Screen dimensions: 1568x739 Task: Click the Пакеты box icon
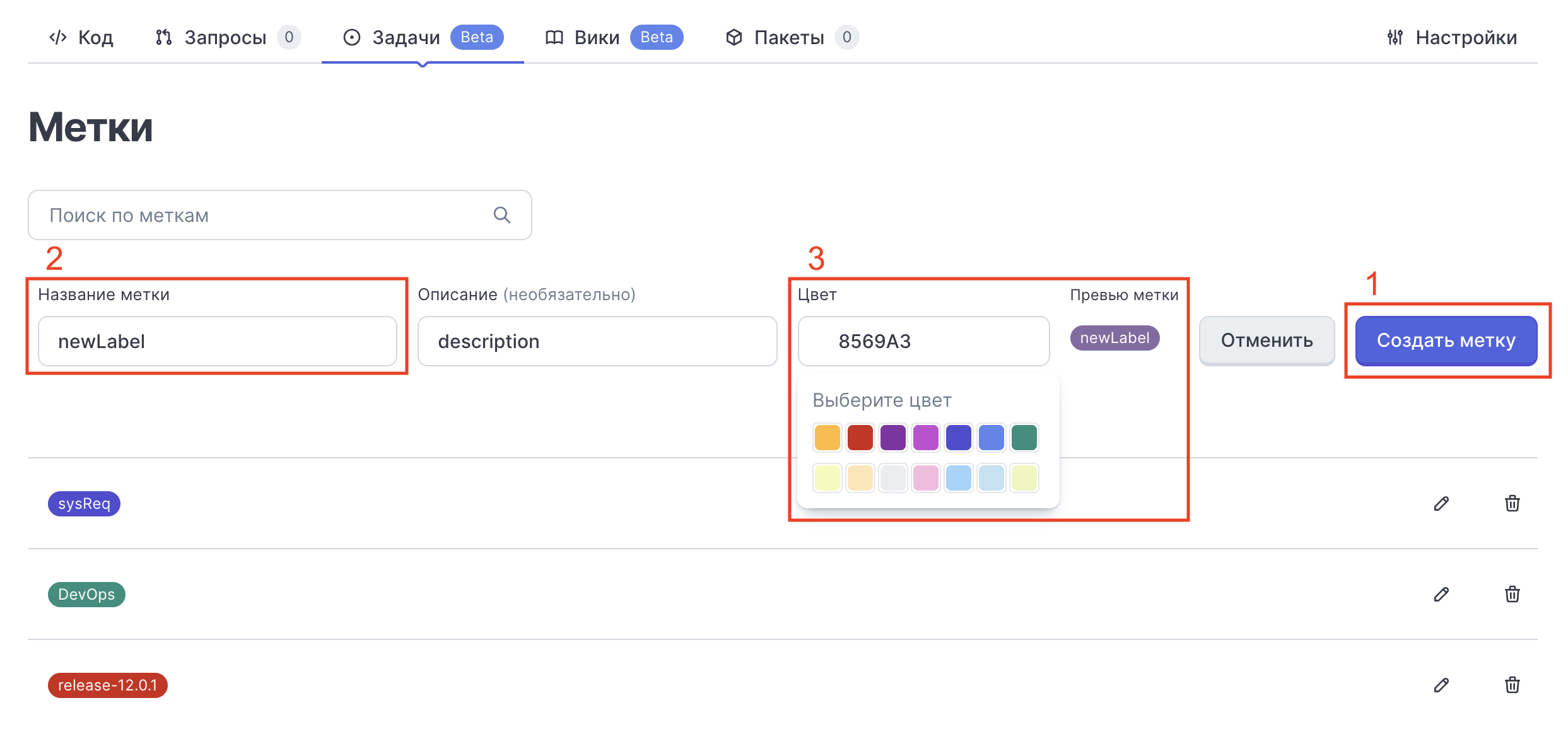click(x=734, y=37)
